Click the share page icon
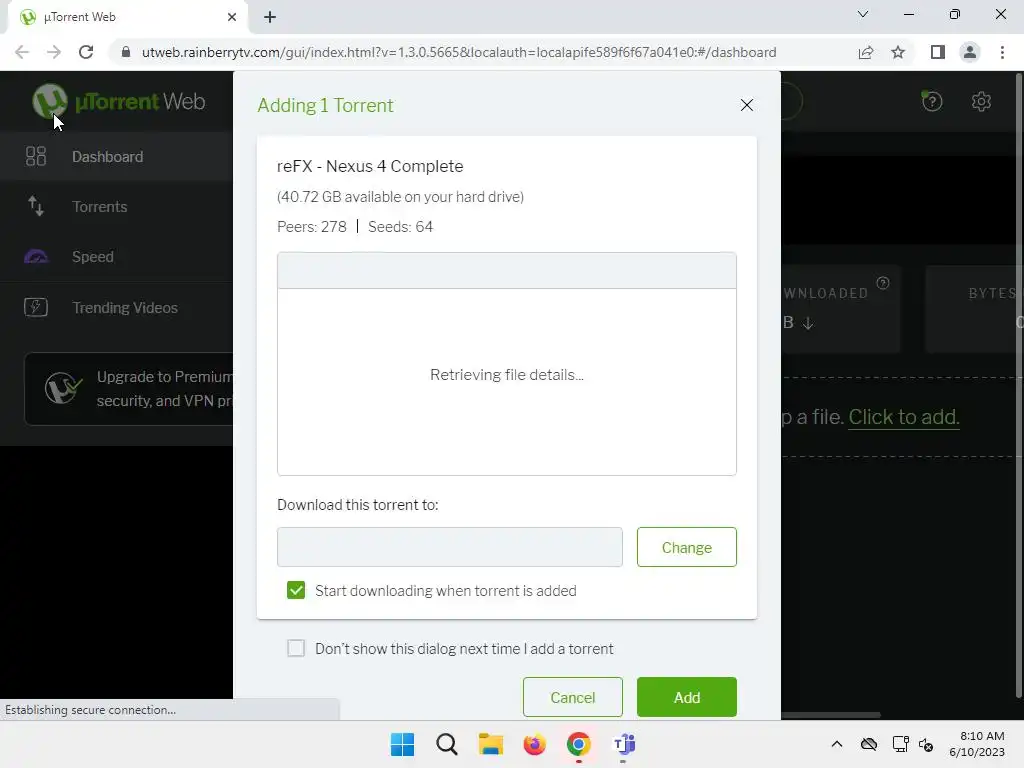The width and height of the screenshot is (1024, 768). coord(866,52)
